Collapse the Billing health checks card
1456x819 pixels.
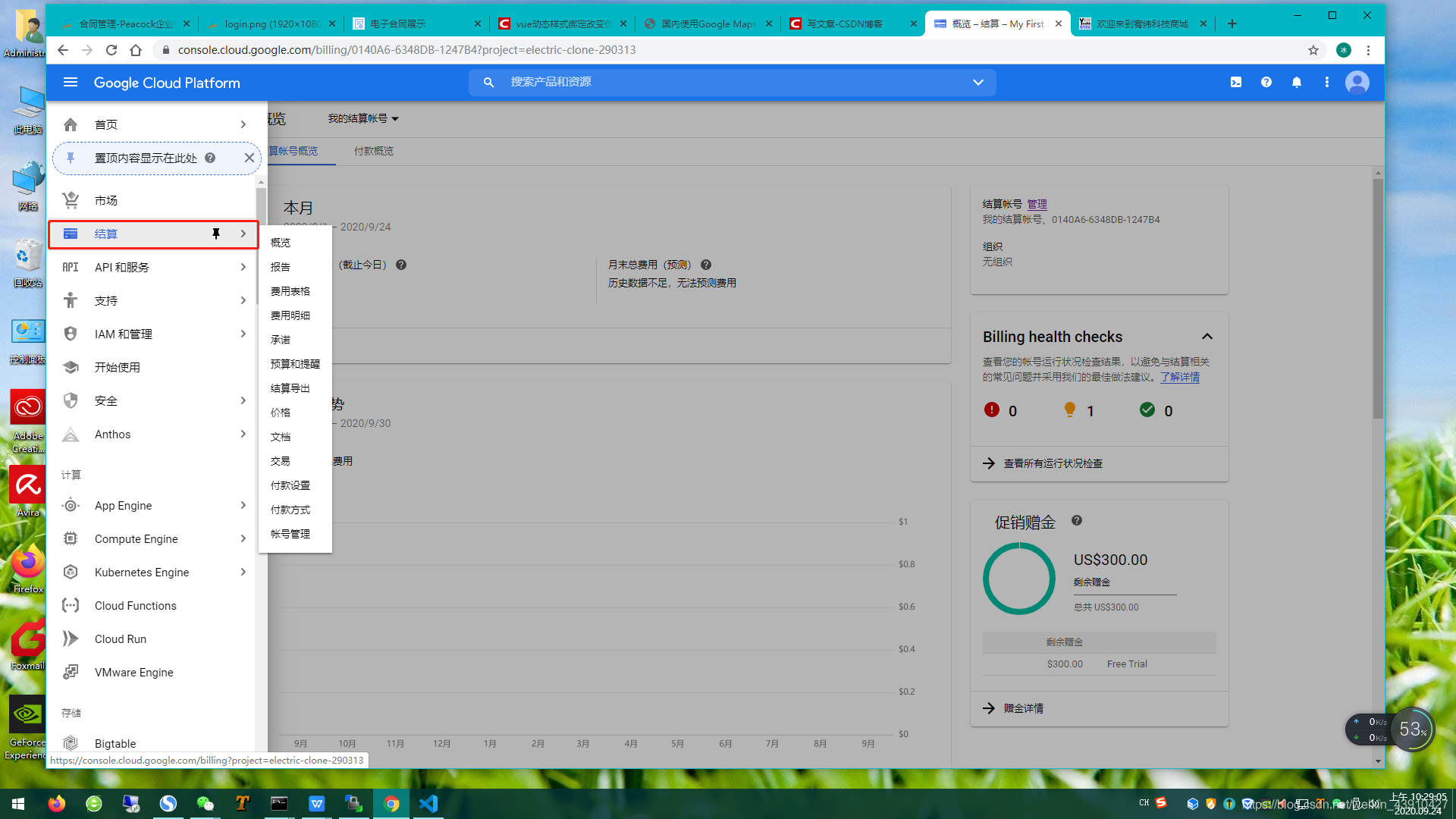click(1207, 336)
